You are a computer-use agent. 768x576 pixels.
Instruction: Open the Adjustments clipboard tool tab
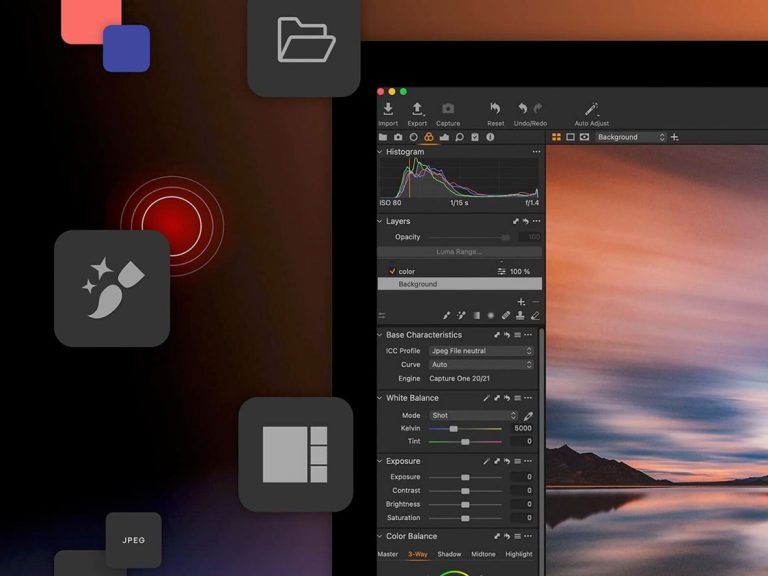point(475,137)
